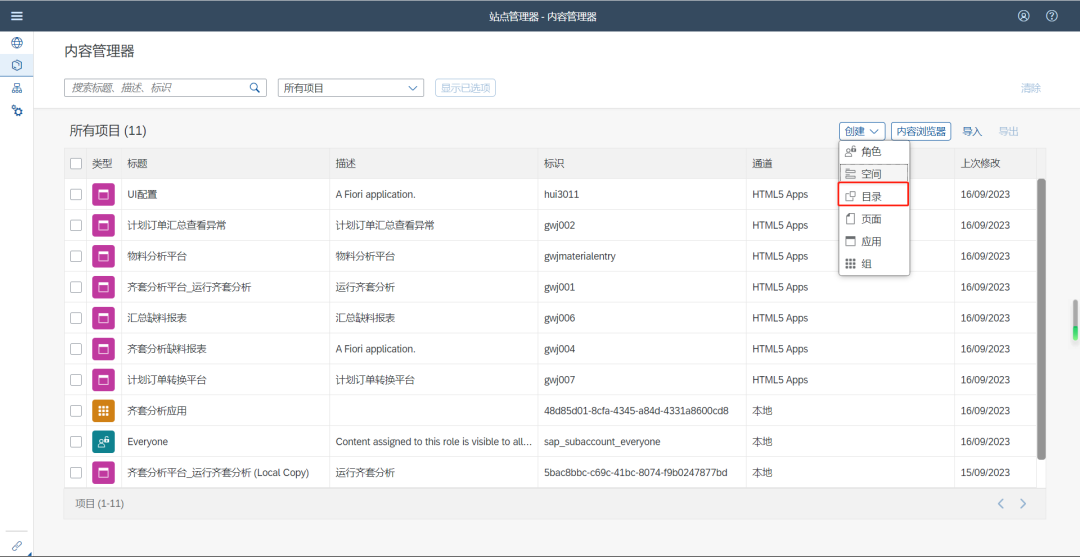Viewport: 1080px width, 557px height.
Task: Choose 应用 from the create menu
Action: (x=874, y=242)
